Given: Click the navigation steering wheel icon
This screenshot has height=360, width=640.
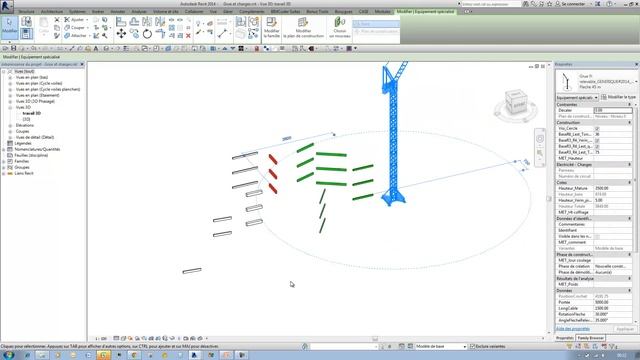Looking at the screenshot, I should click(540, 139).
